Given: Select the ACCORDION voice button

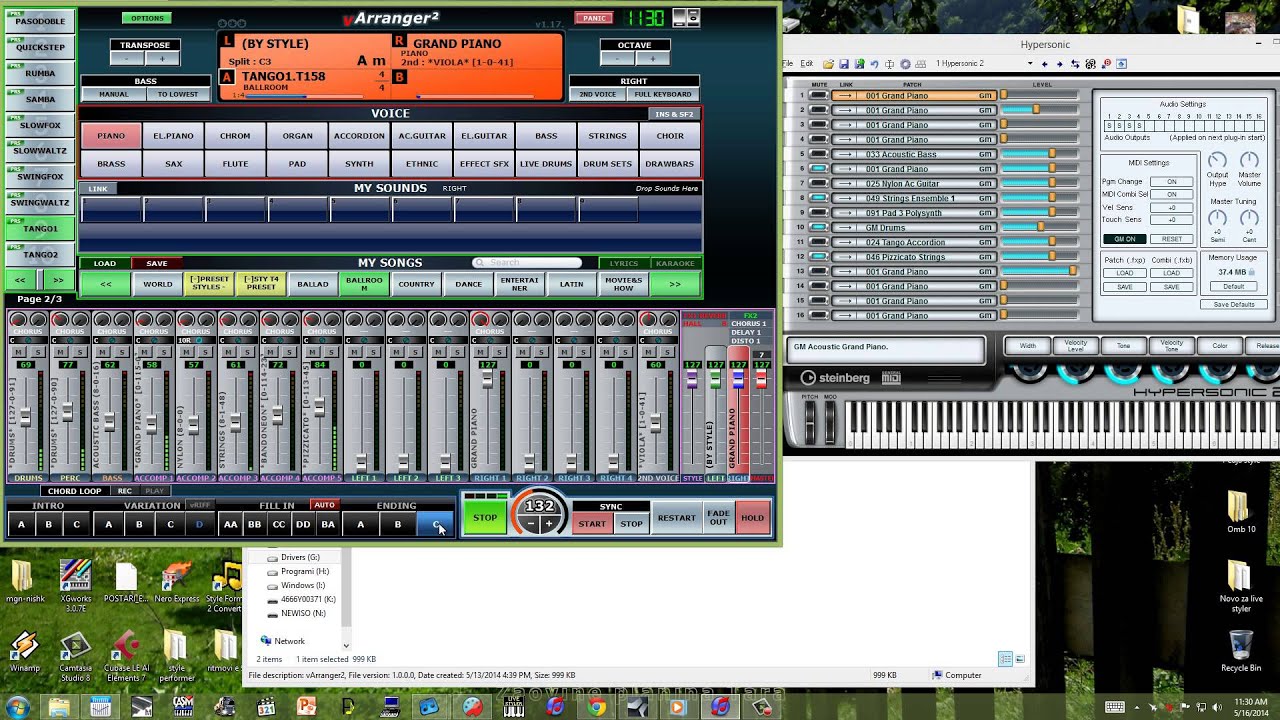Looking at the screenshot, I should (x=359, y=136).
